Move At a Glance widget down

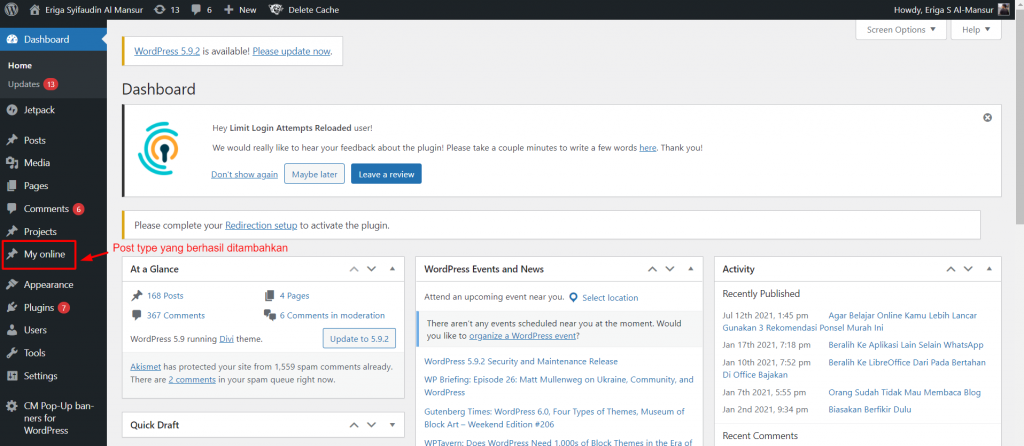click(372, 269)
